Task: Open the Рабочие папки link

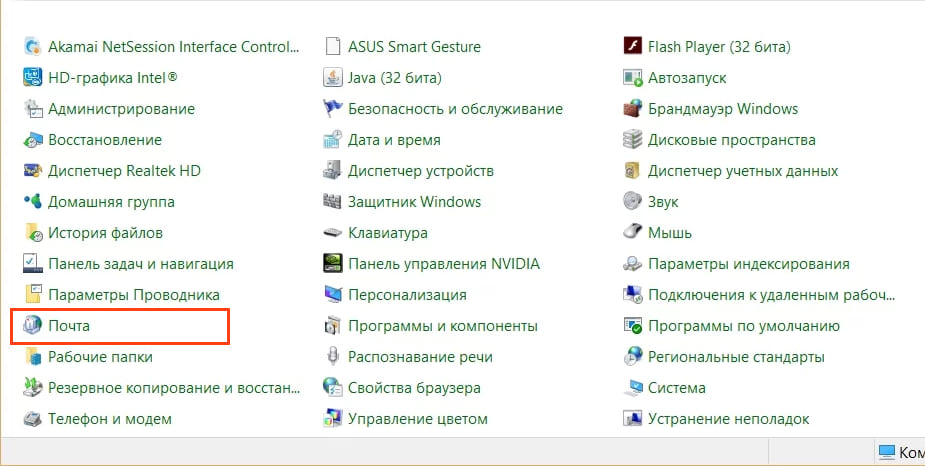Action: [100, 357]
